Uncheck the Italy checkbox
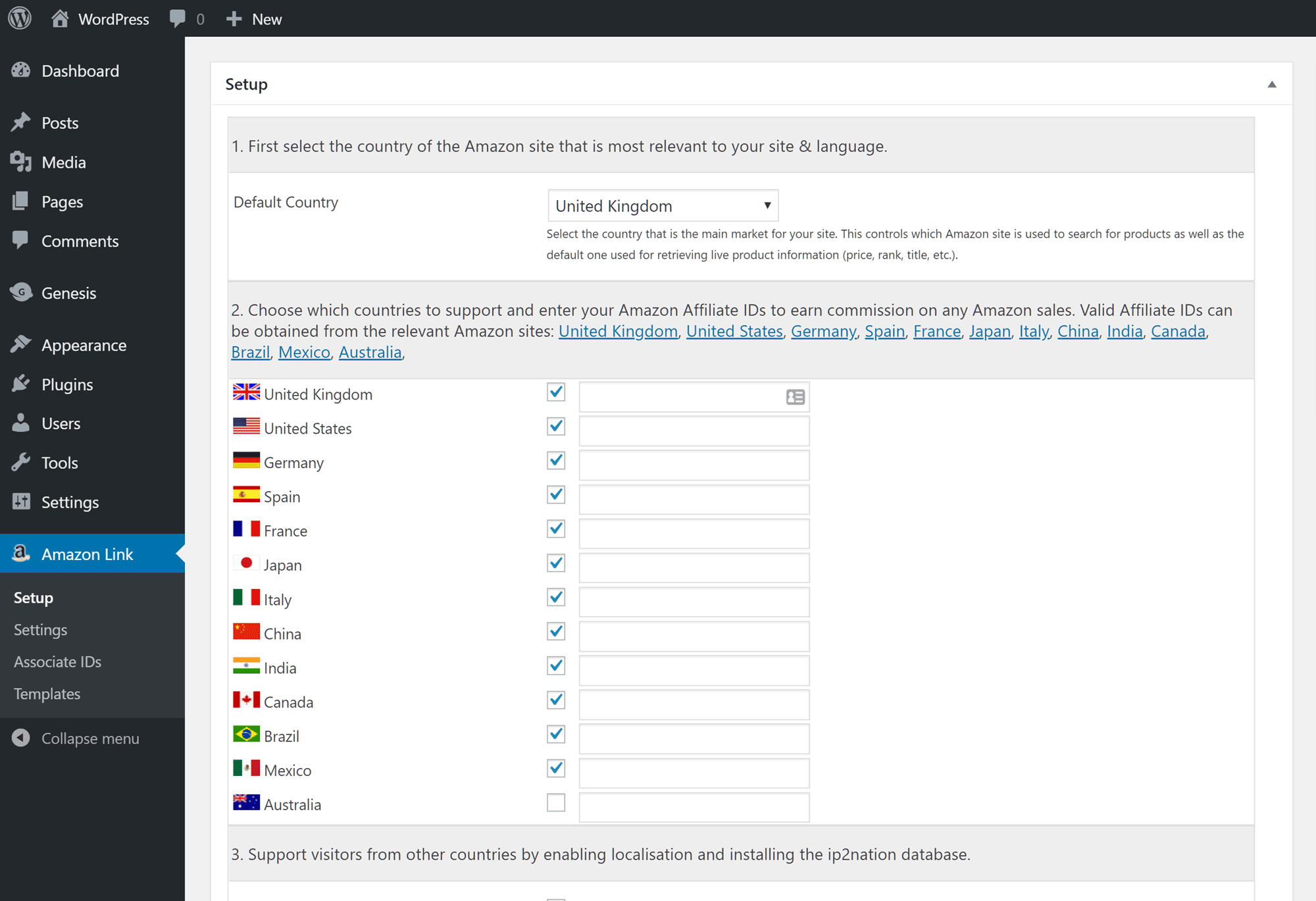Image resolution: width=1316 pixels, height=901 pixels. coord(556,598)
